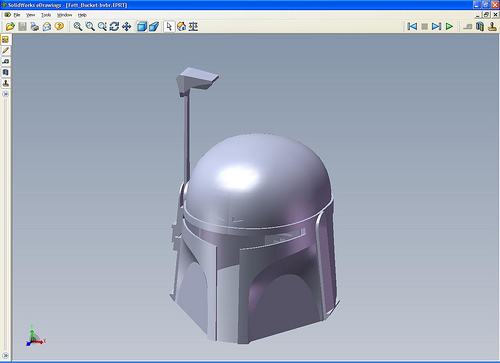500x363 pixels.
Task: Select Cross Section in left sidebar
Action: pyautogui.click(x=5, y=72)
